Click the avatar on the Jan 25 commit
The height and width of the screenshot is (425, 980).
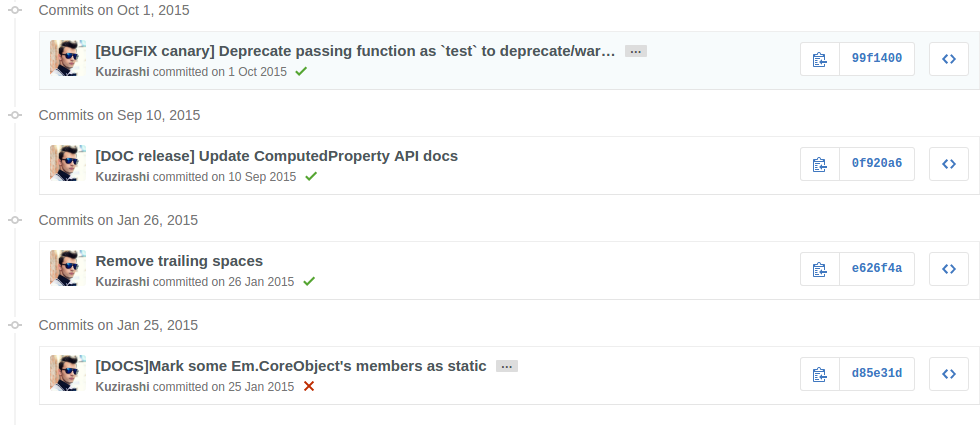click(68, 374)
